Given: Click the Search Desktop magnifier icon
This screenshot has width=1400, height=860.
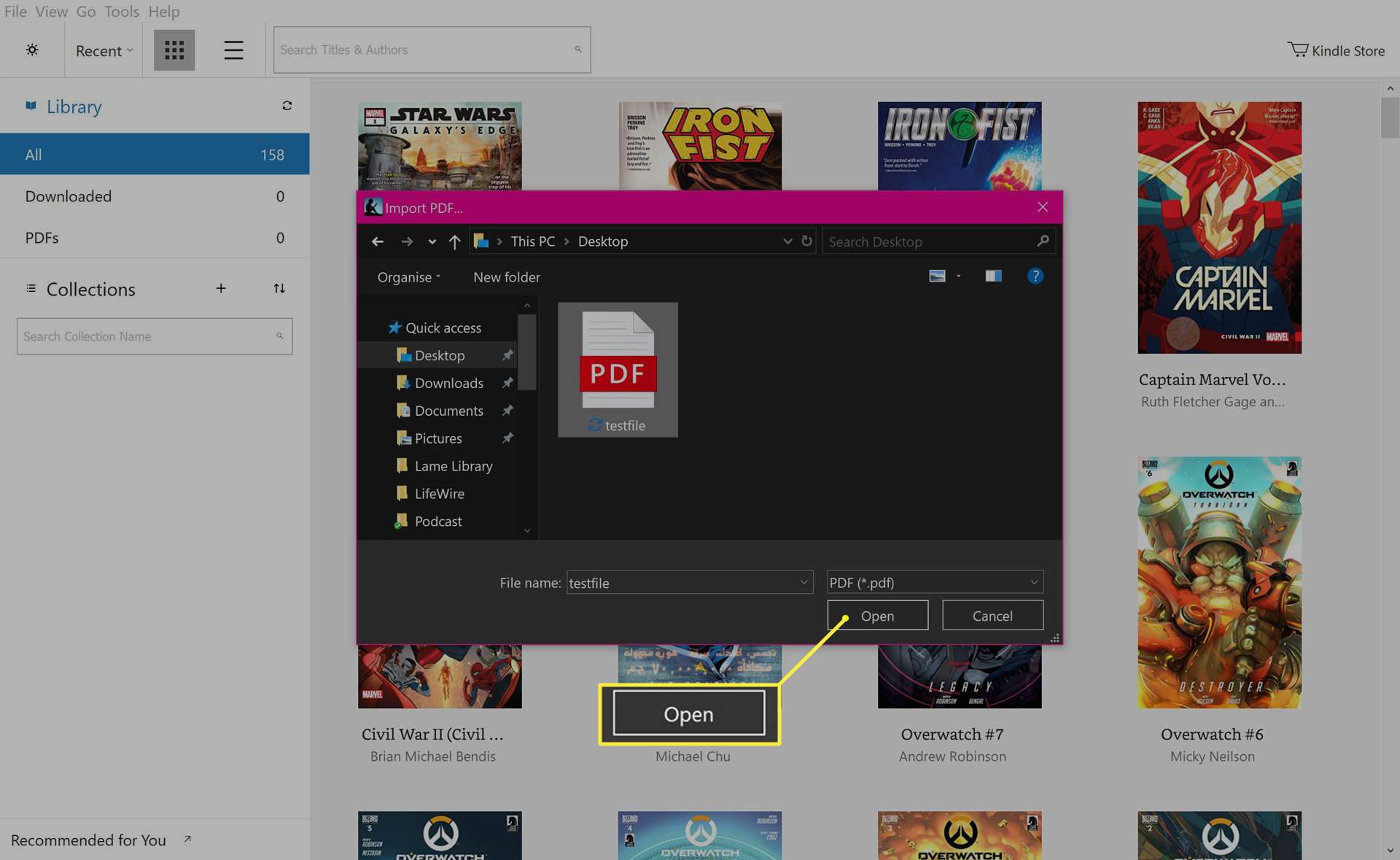Looking at the screenshot, I should pos(1043,241).
